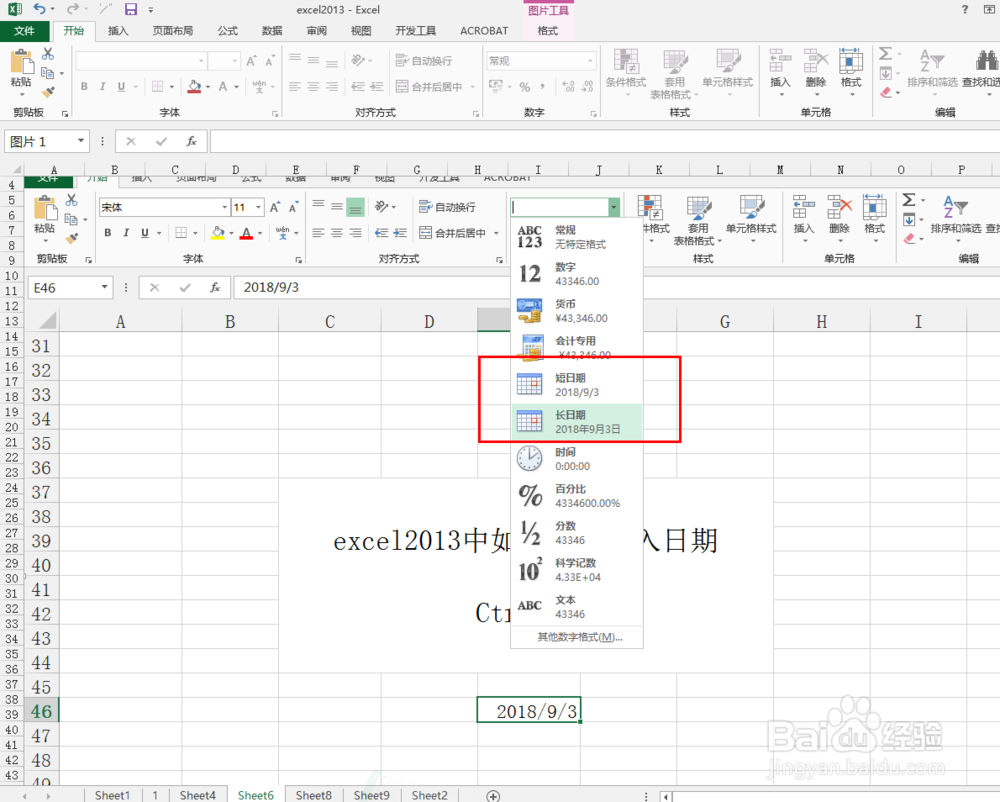Switch to the 公式 ribbon tab

[x=228, y=31]
